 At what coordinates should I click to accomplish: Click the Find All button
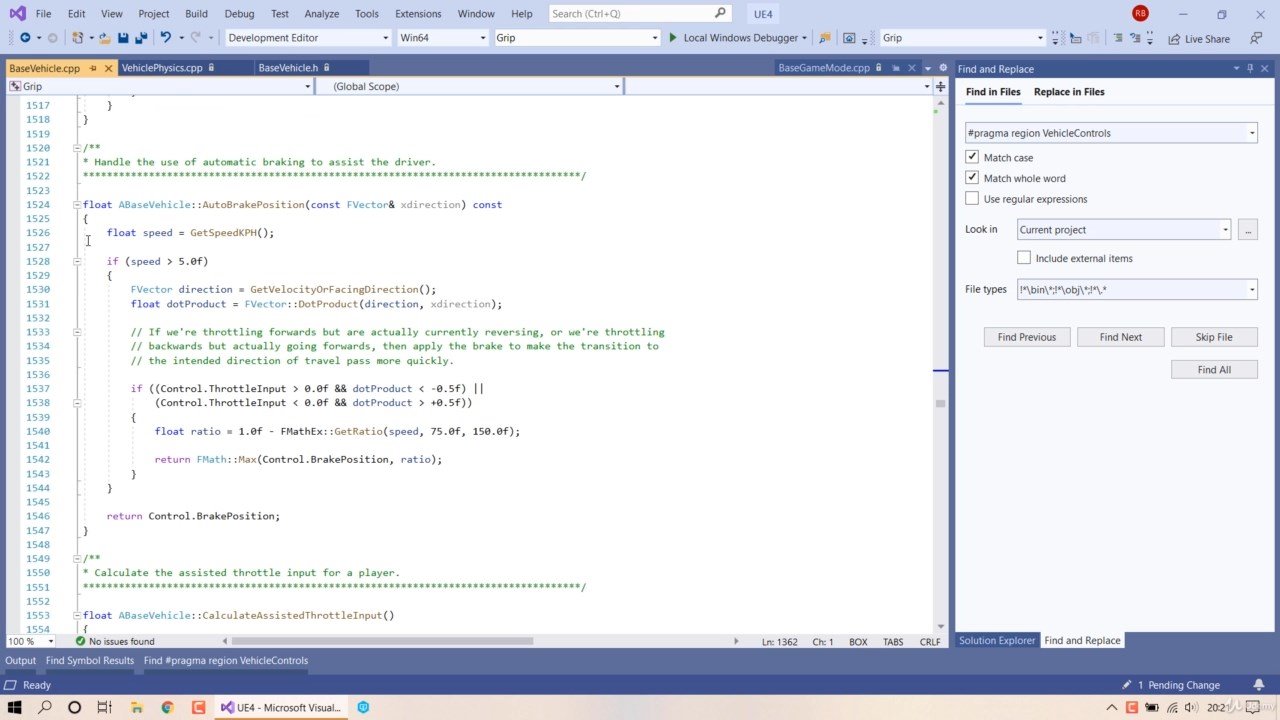[1213, 370]
